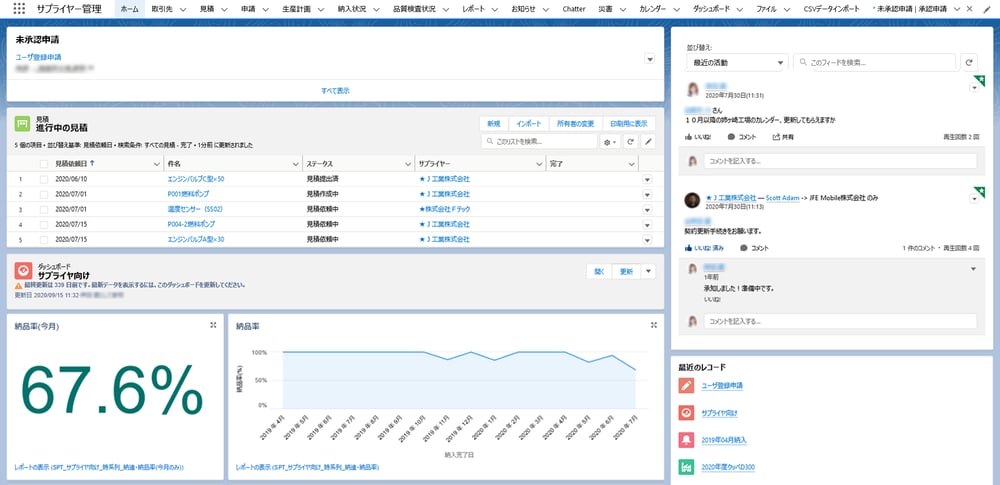Click the 新規 button to create a quote

[x=493, y=123]
